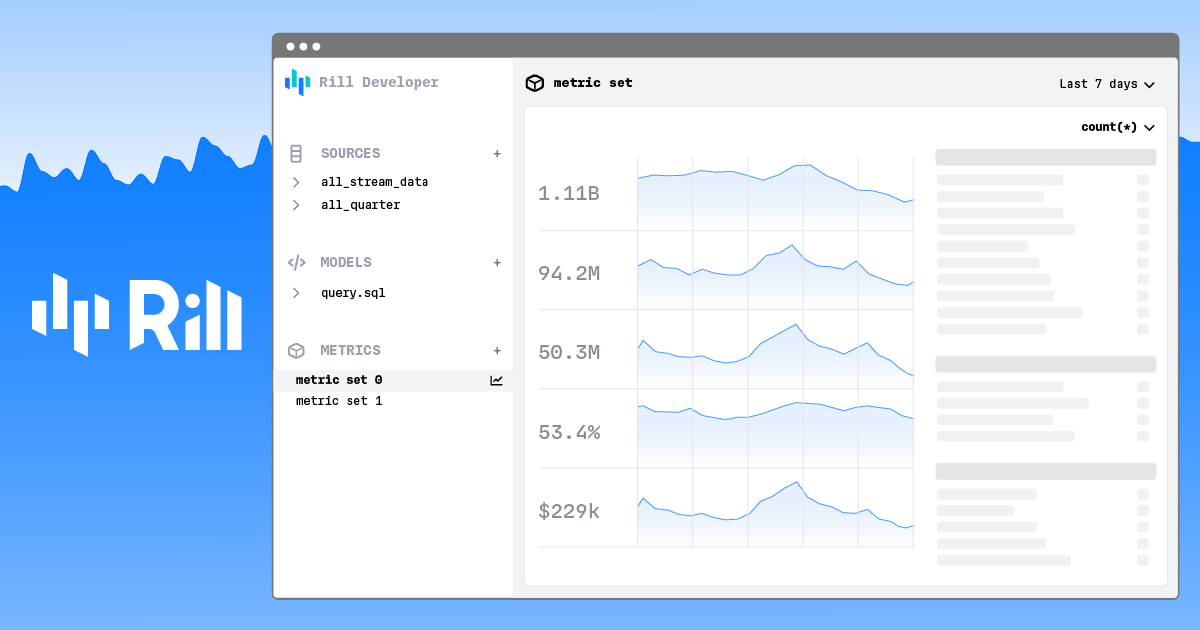1200x630 pixels.
Task: Add a new metric set via plus icon
Action: [497, 350]
